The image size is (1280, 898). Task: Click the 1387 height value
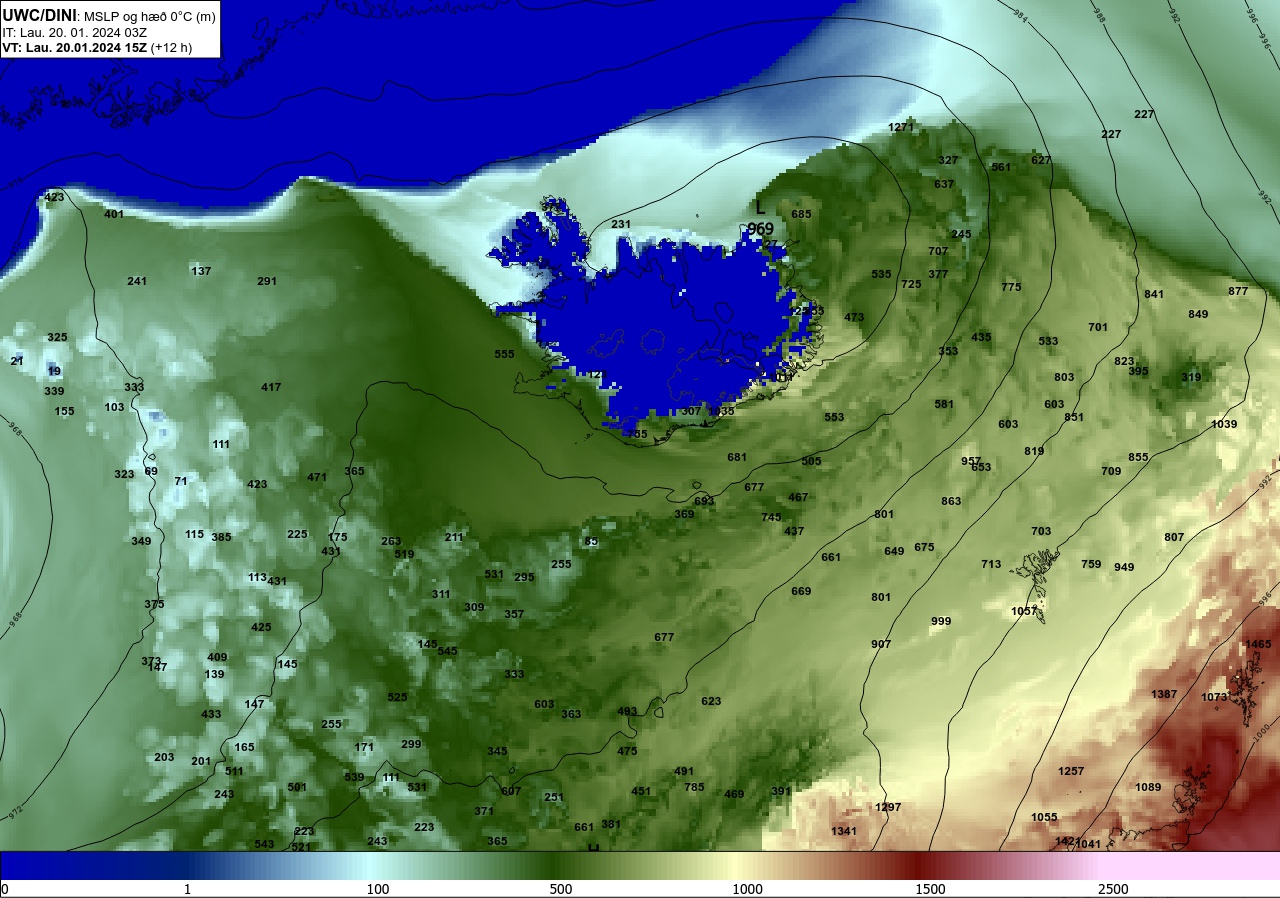click(x=1164, y=694)
